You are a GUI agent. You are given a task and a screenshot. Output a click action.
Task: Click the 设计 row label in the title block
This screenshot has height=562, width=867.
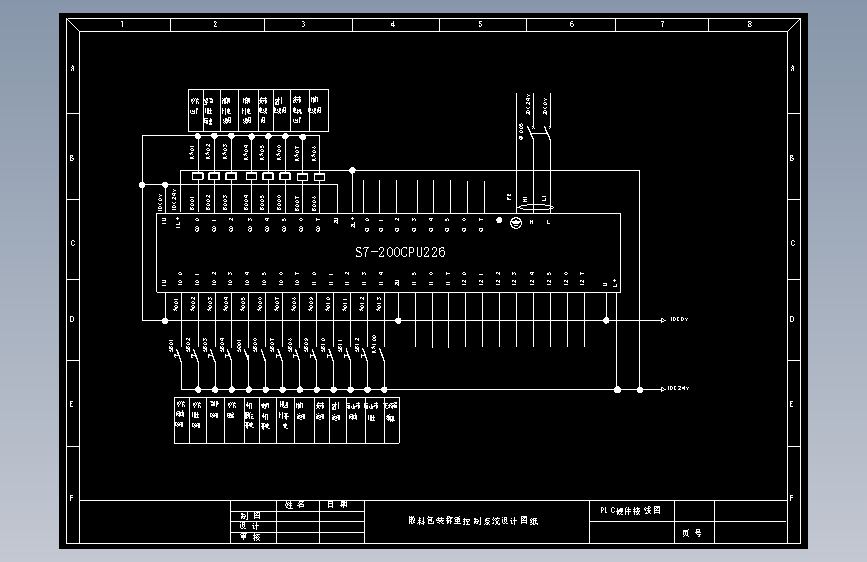click(x=249, y=526)
